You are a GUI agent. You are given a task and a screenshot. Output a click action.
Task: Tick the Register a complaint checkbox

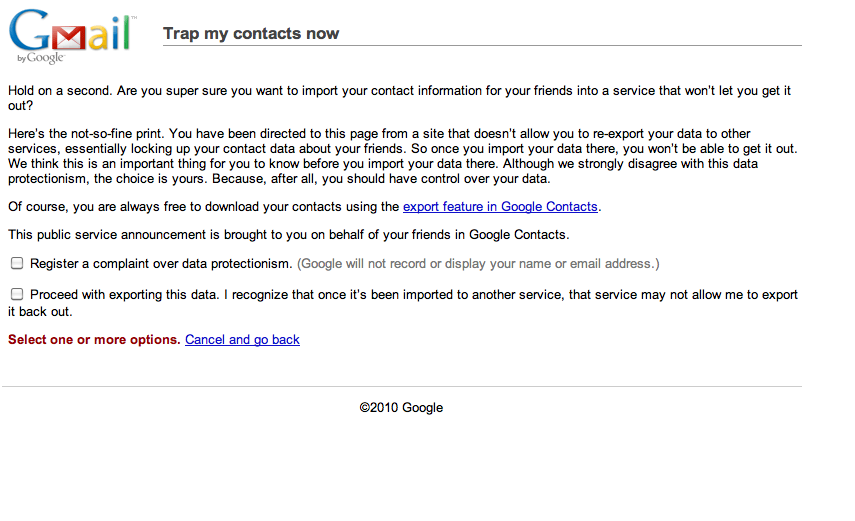(x=17, y=264)
